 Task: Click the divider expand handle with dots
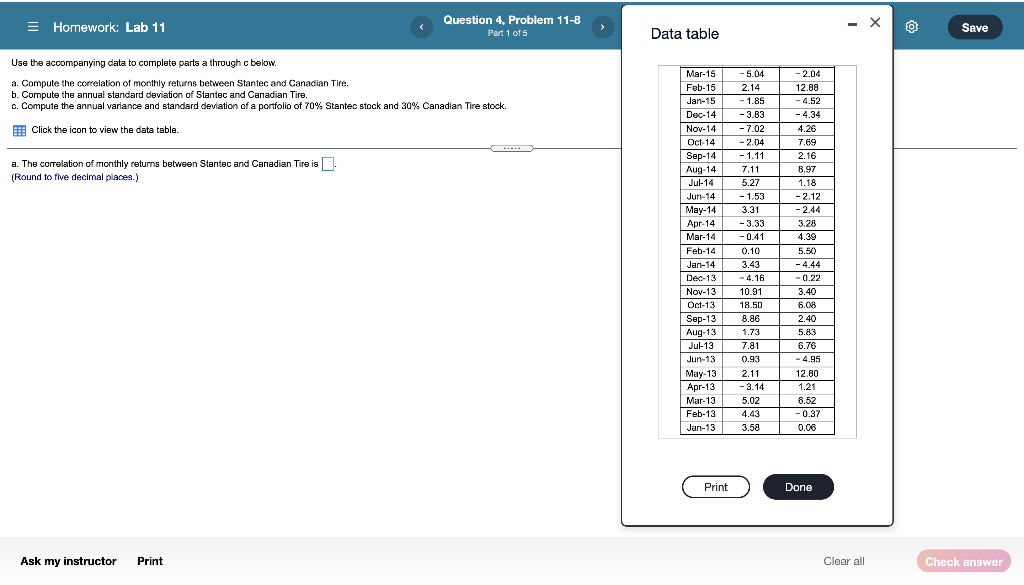[x=512, y=148]
